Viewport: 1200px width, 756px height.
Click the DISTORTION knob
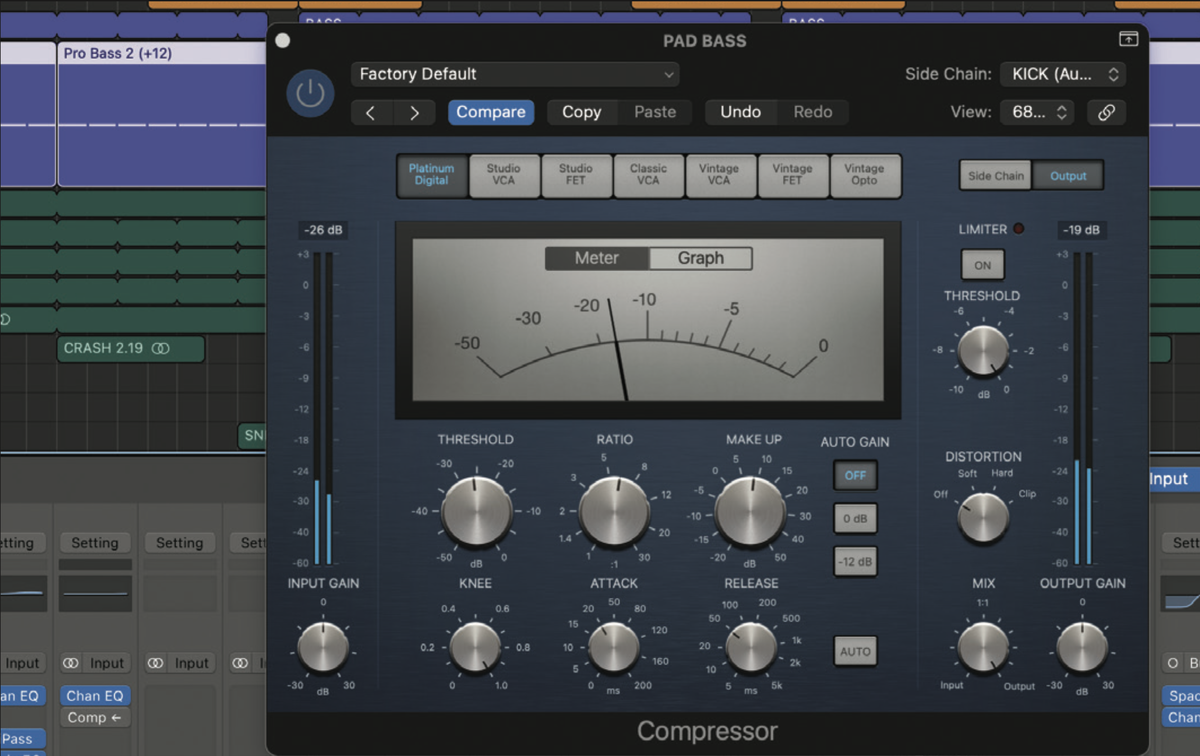coord(983,517)
